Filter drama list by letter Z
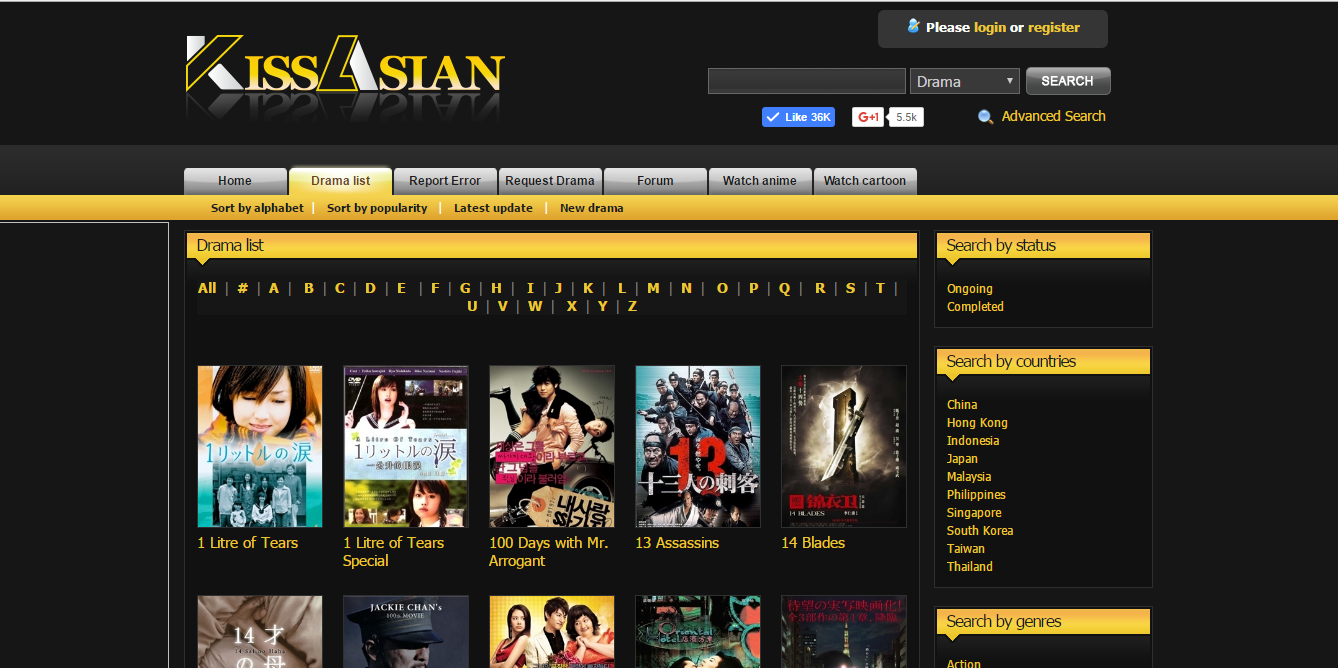Screen dimensions: 1338x668 point(632,306)
